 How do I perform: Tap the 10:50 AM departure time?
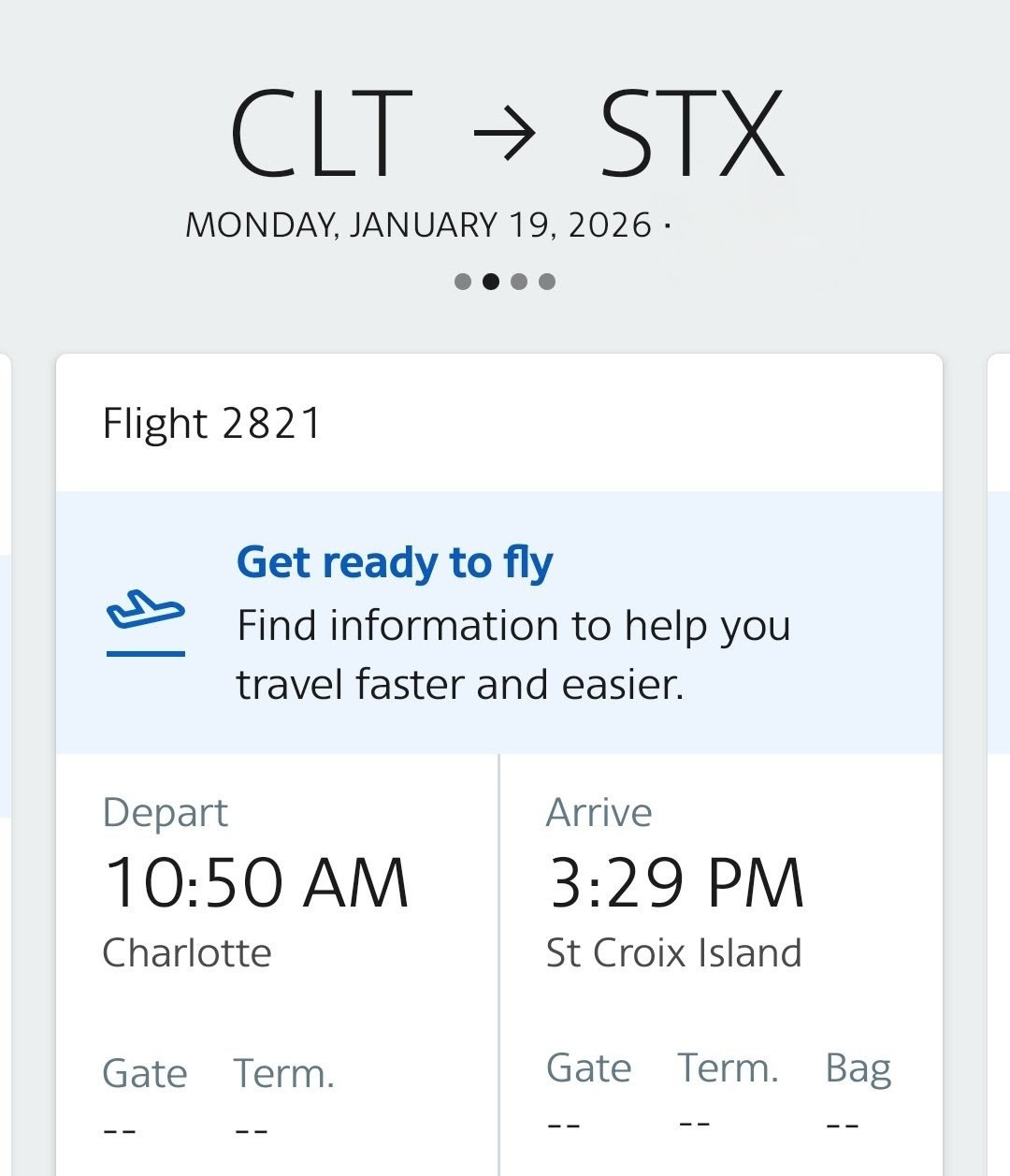[x=256, y=882]
